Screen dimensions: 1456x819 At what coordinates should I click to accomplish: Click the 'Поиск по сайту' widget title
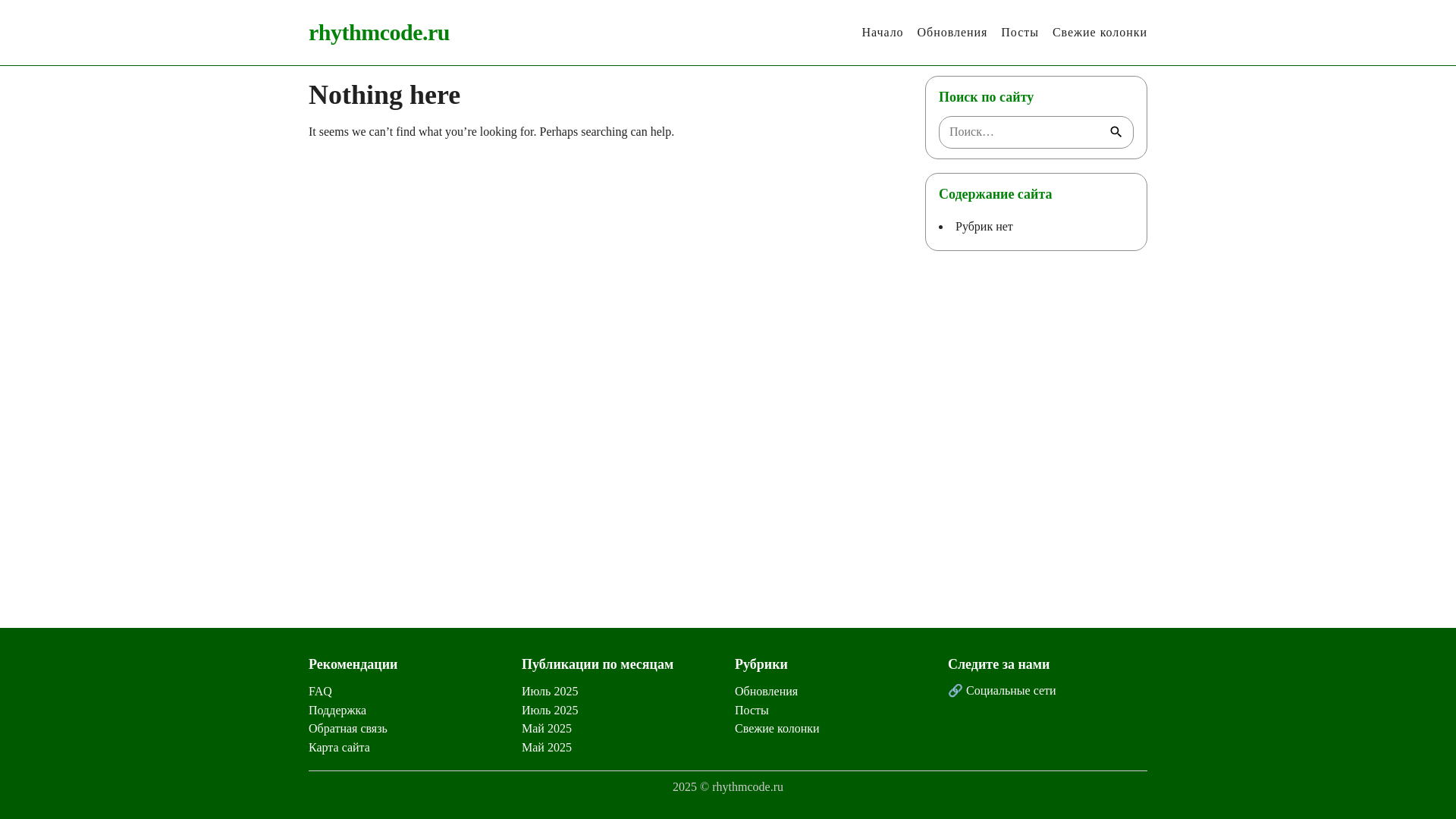(x=986, y=97)
